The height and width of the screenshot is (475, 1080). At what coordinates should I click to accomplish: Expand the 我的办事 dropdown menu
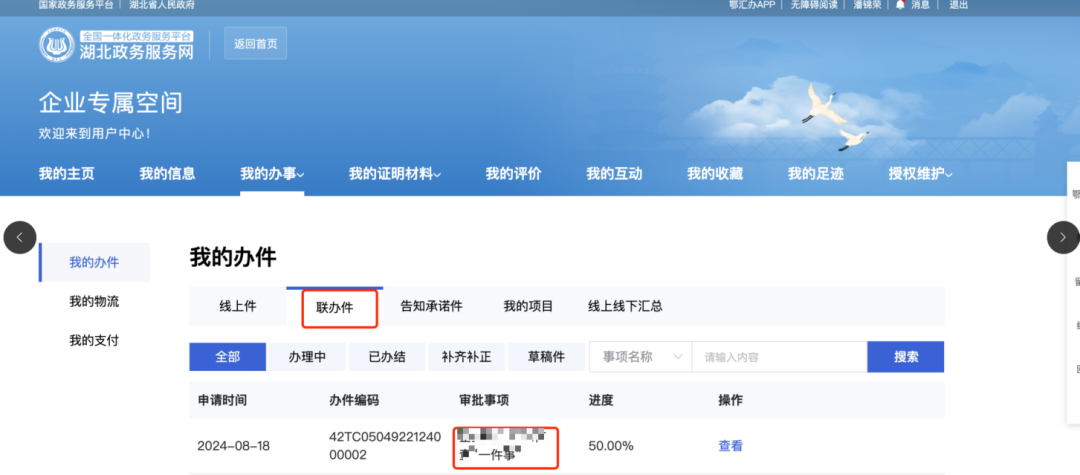(272, 174)
